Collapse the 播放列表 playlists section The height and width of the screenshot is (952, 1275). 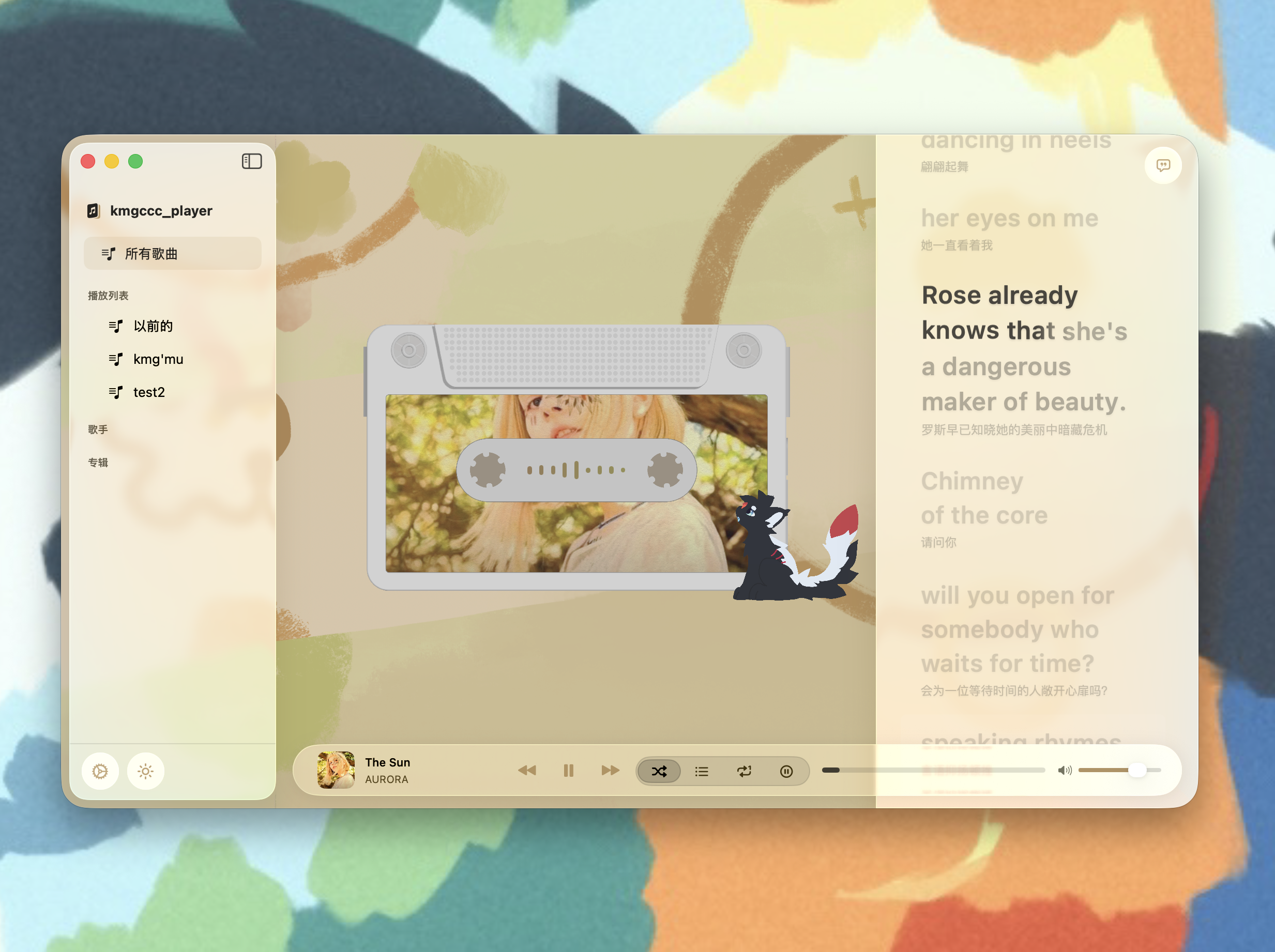[108, 296]
